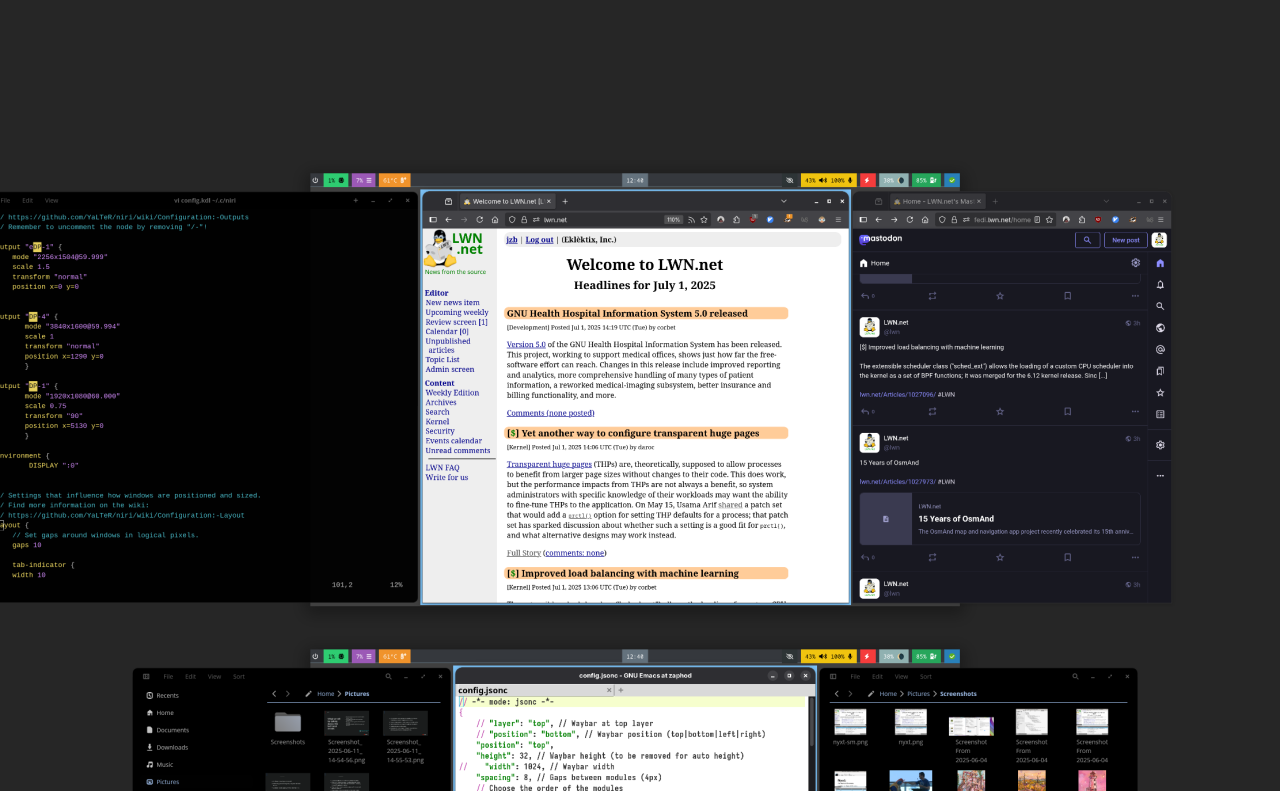Open more options on load balancing post
Image resolution: width=1280 pixels, height=791 pixels.
(1135, 411)
